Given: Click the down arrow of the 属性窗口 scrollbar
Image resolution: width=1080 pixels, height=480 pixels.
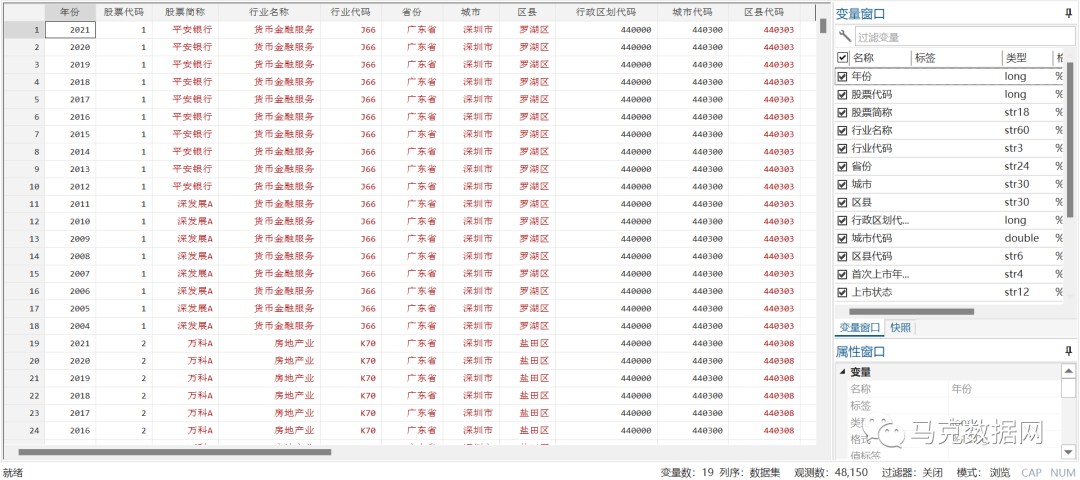Looking at the screenshot, I should 1068,452.
